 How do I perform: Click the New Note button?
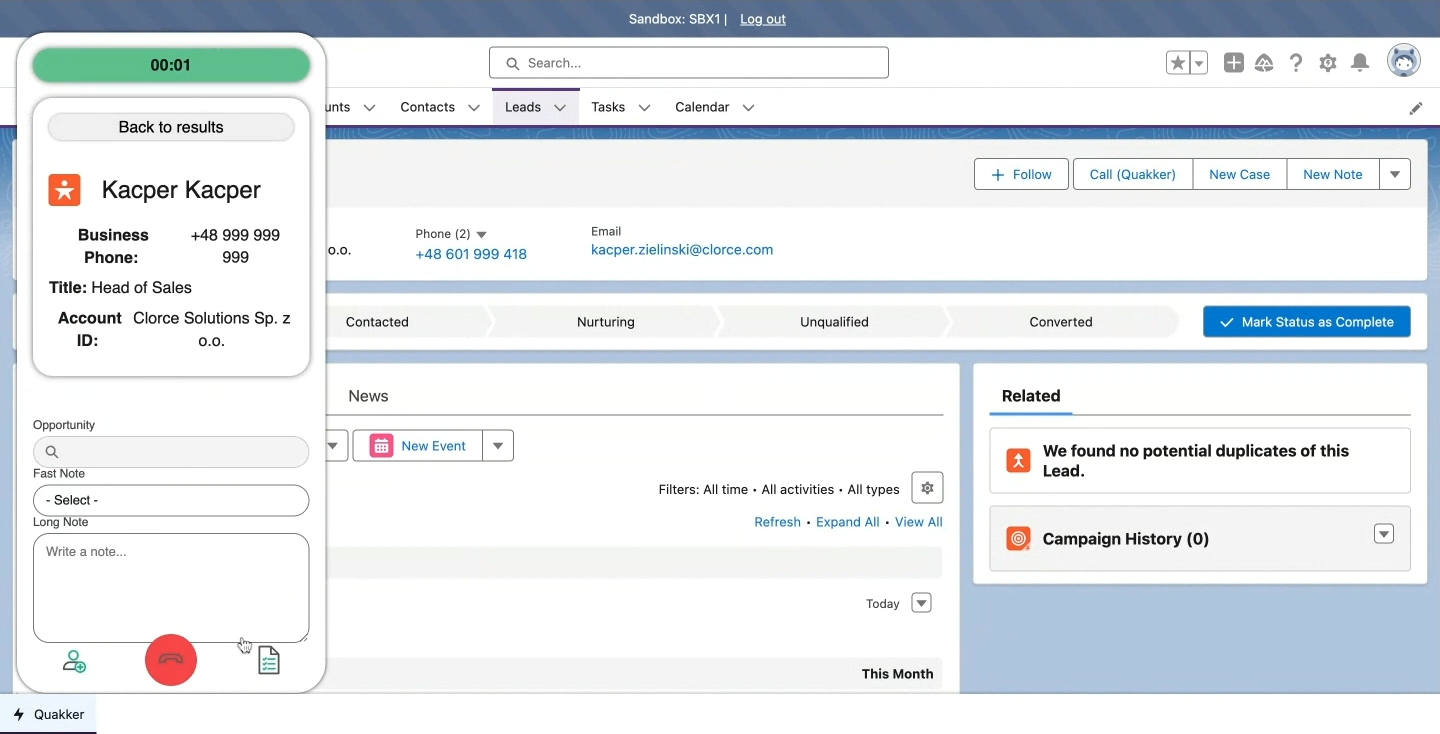(x=1333, y=174)
